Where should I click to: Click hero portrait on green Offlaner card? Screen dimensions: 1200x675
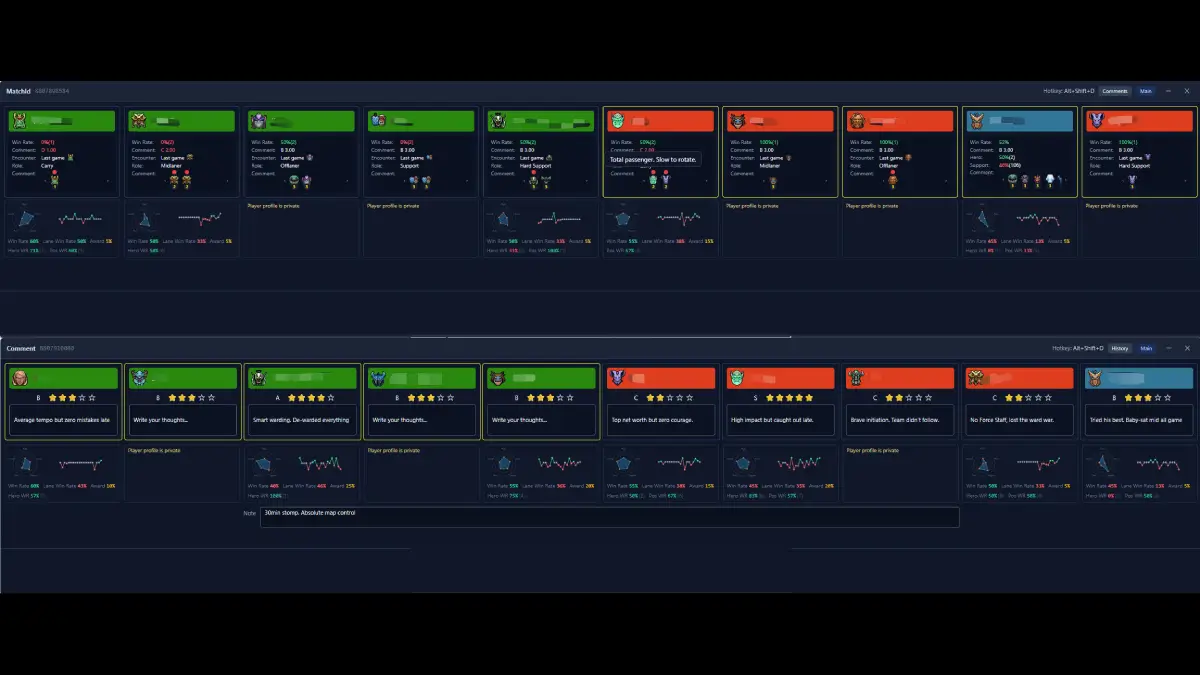pos(258,121)
